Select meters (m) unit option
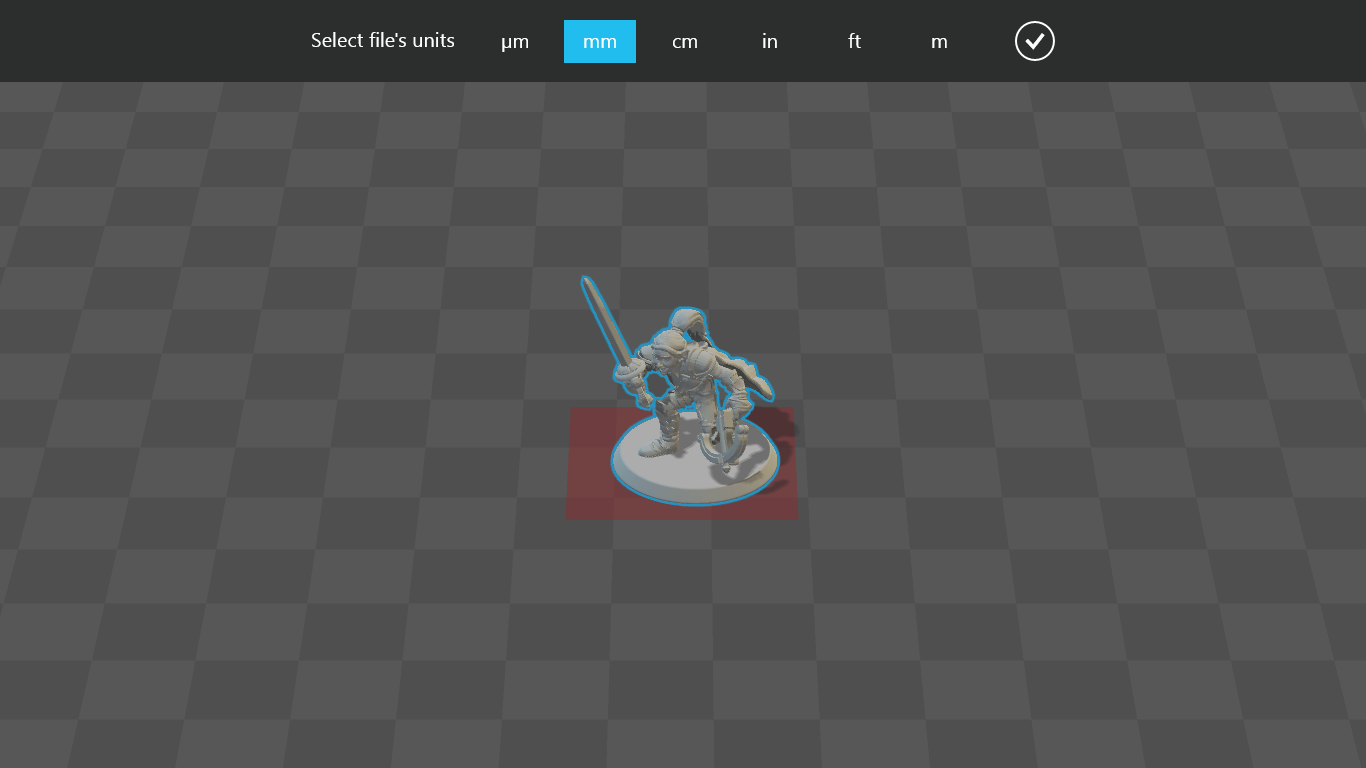 coord(939,42)
